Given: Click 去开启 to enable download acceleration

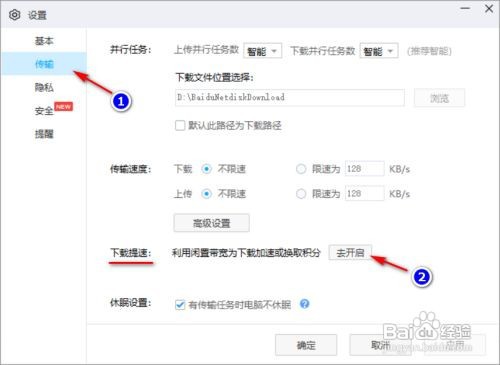Looking at the screenshot, I should [x=350, y=252].
